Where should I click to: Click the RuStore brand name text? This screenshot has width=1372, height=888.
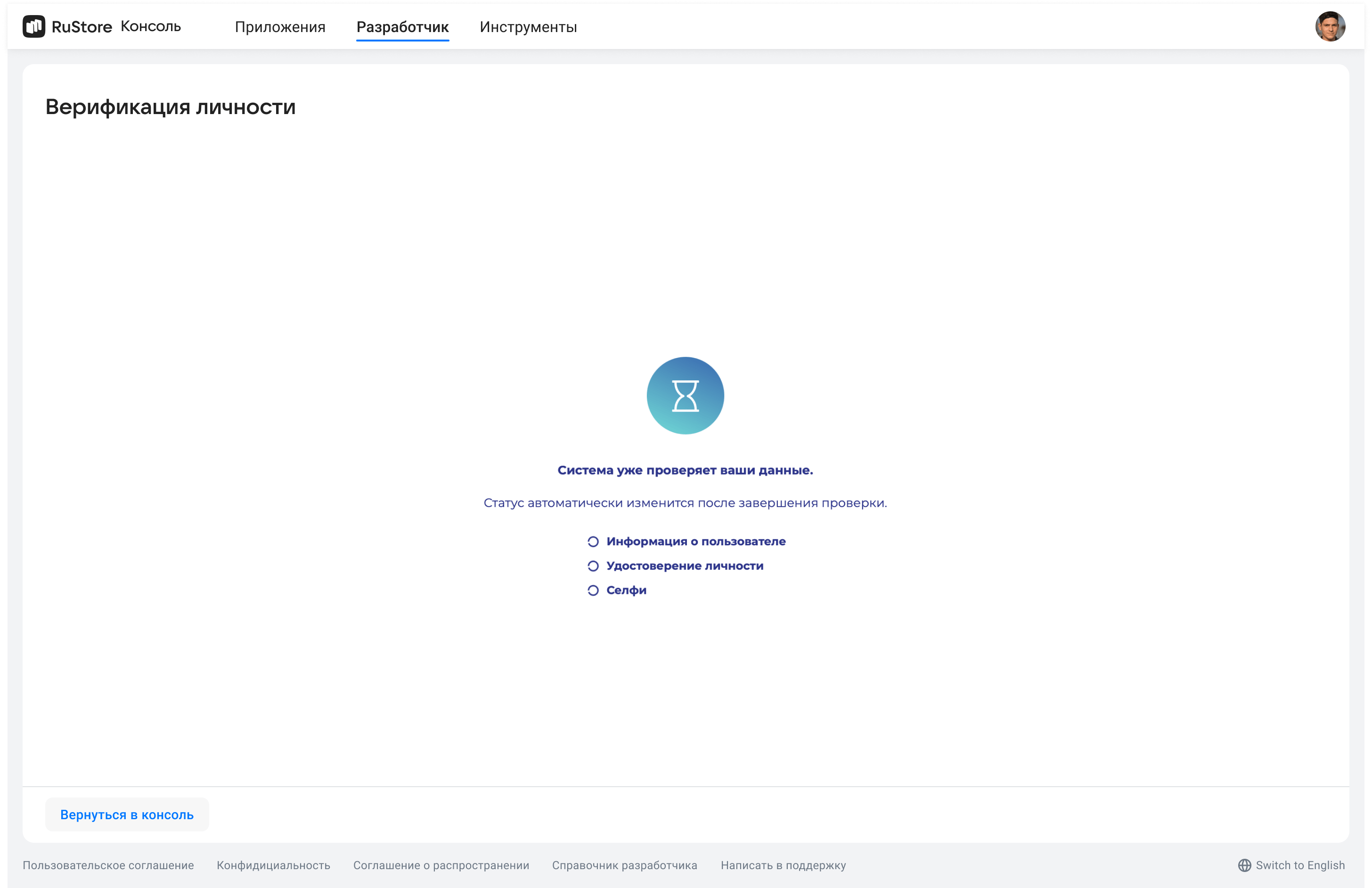coord(82,27)
